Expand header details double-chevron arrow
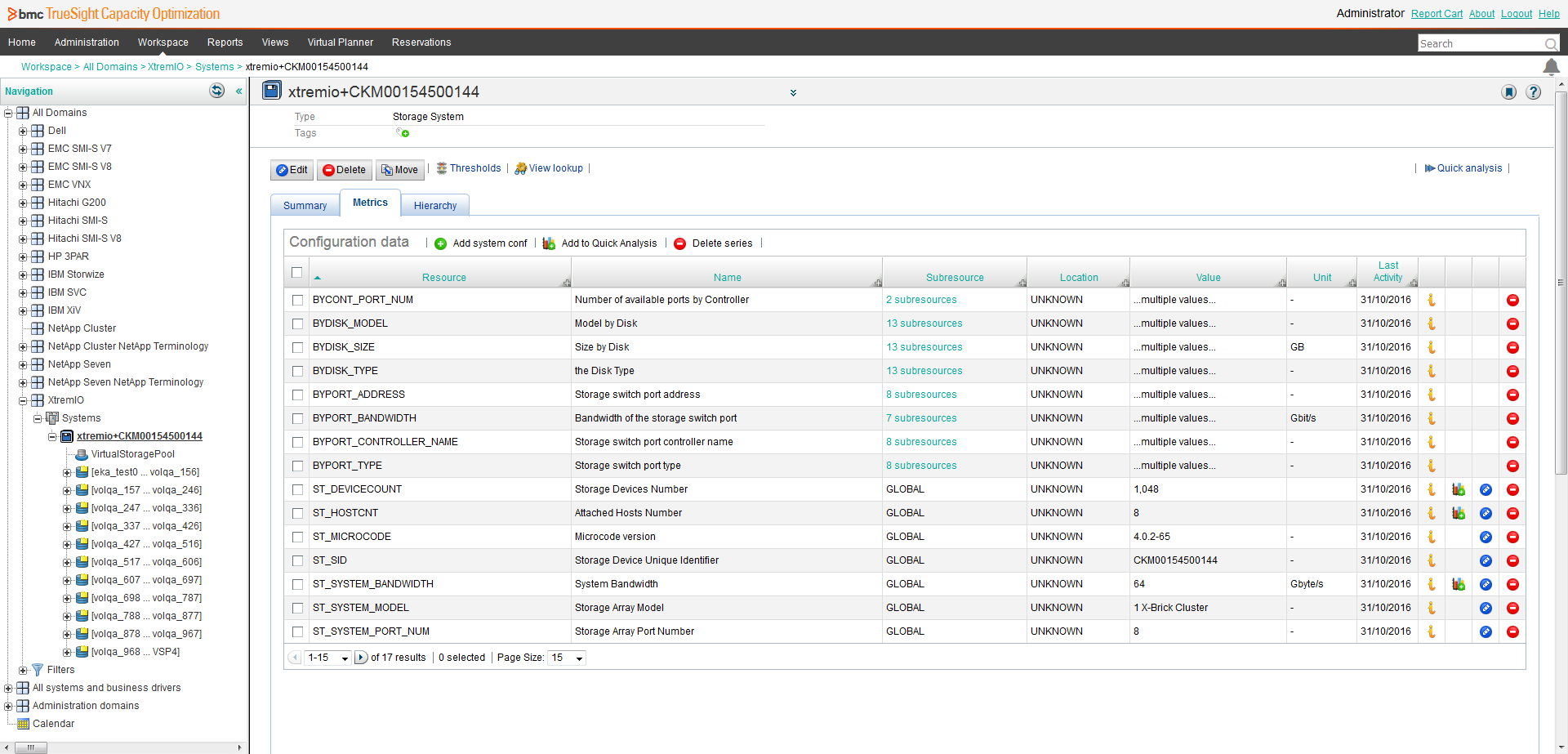 click(x=793, y=93)
